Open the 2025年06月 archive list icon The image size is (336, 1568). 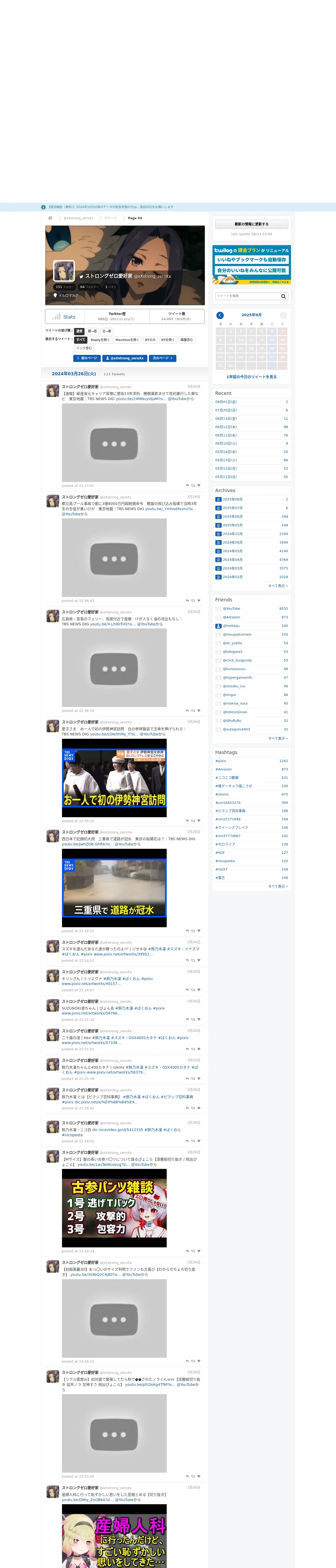218,517
